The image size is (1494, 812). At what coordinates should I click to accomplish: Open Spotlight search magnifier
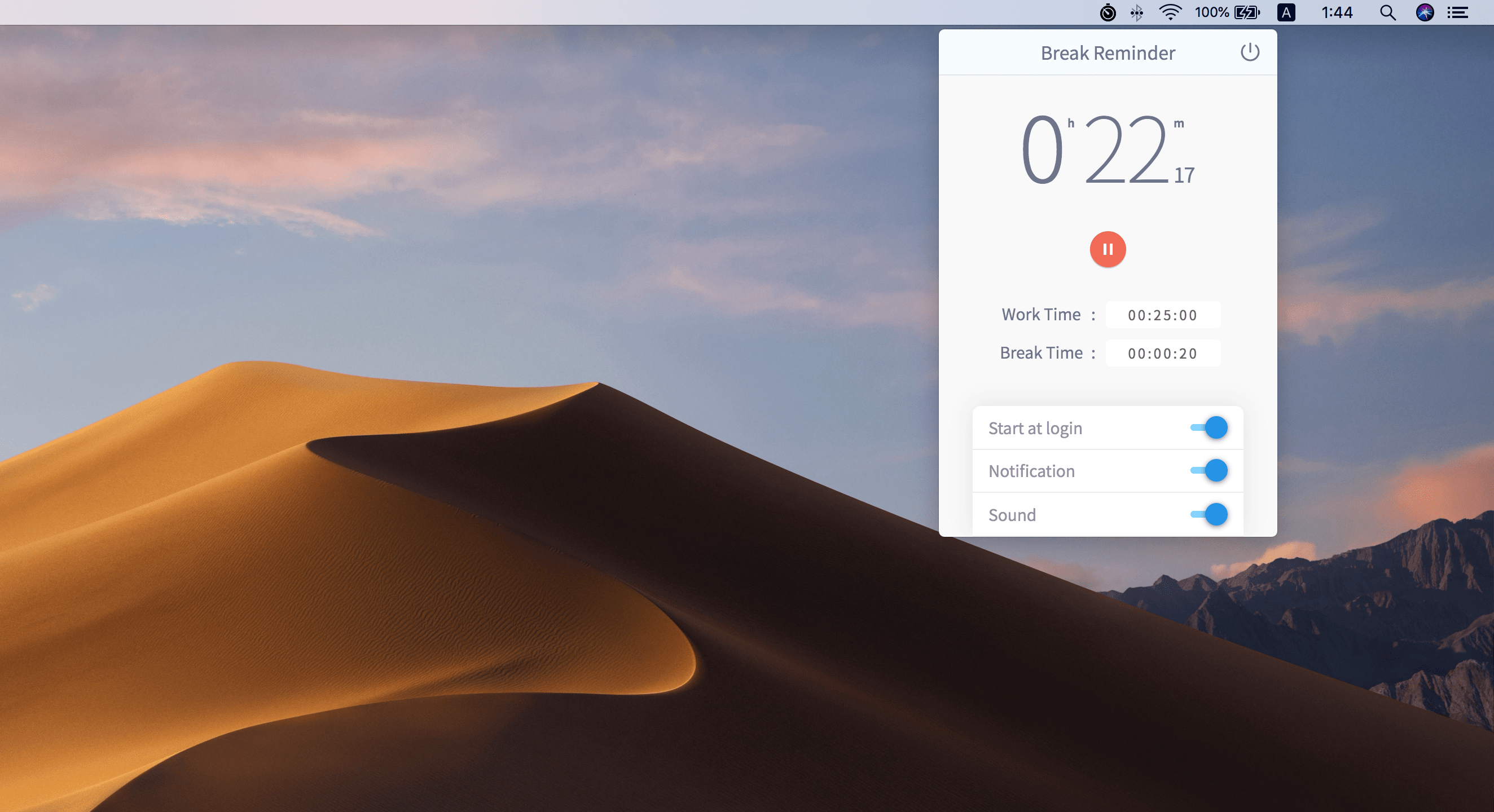(1387, 12)
